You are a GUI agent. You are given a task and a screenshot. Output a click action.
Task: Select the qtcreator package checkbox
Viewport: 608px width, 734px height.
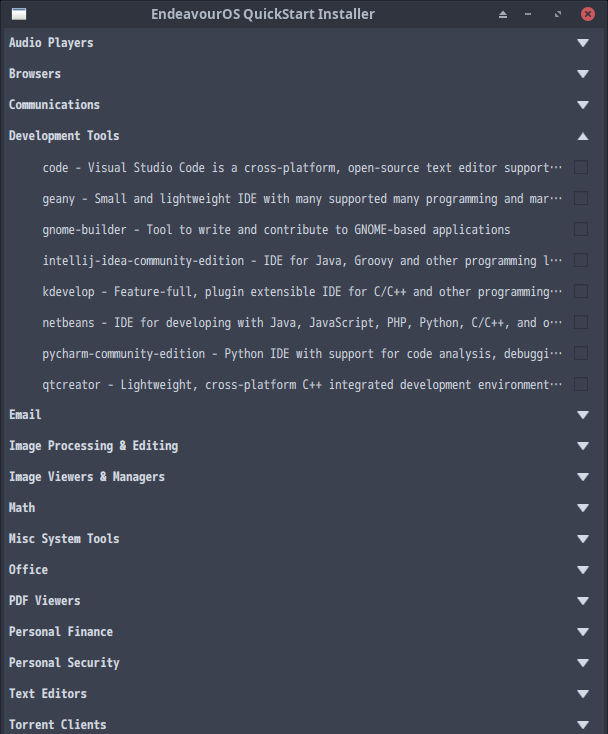[x=581, y=384]
